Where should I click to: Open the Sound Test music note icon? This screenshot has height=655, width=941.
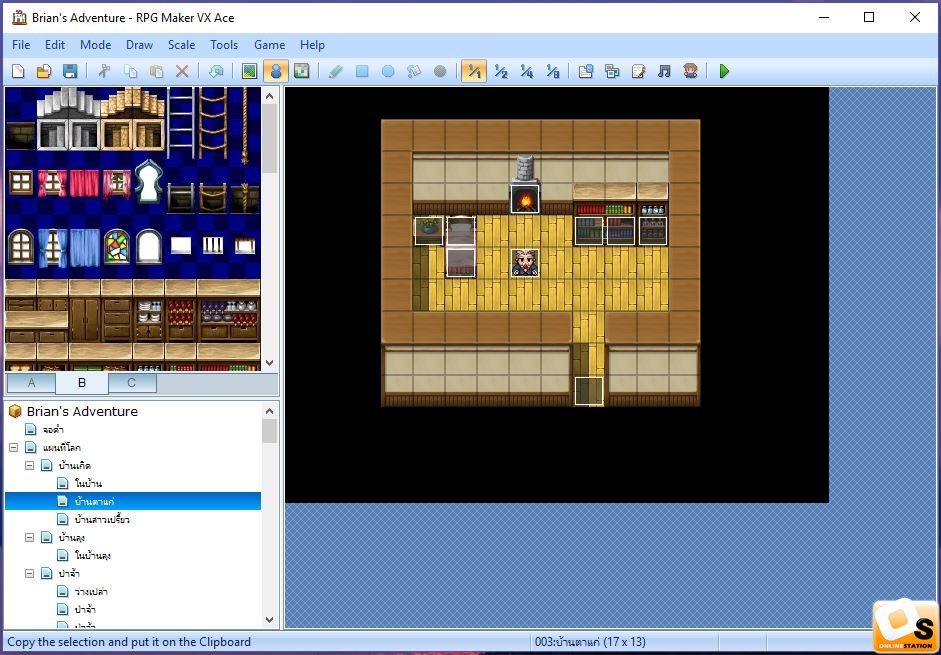664,71
